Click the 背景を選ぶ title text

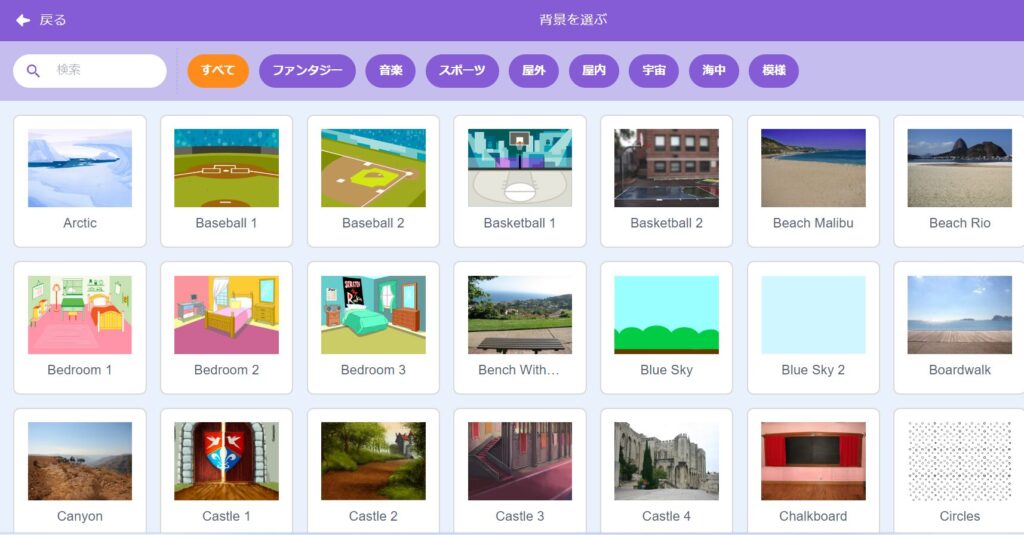point(573,20)
